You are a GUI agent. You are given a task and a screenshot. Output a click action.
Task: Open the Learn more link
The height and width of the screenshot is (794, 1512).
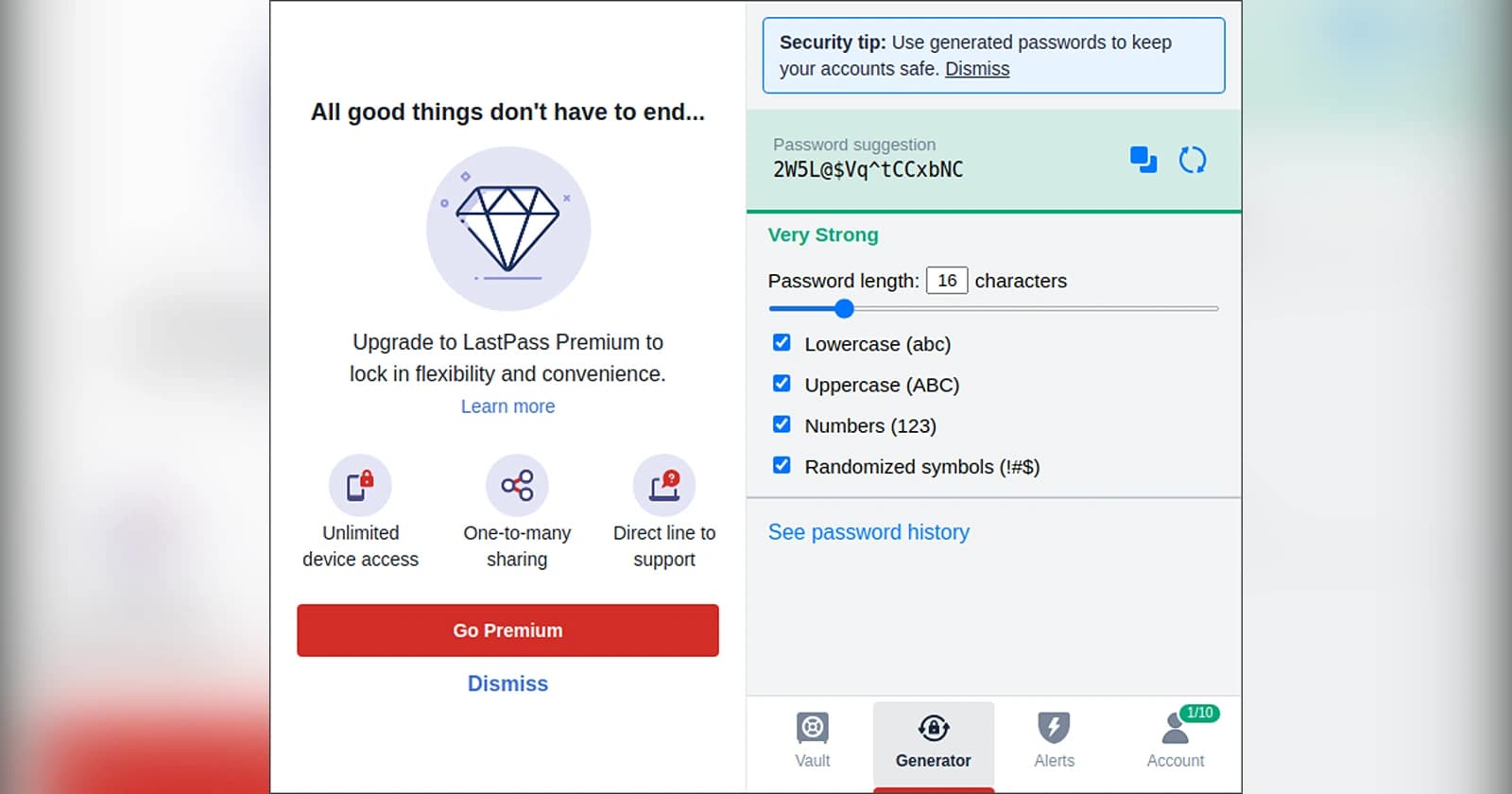(x=507, y=406)
